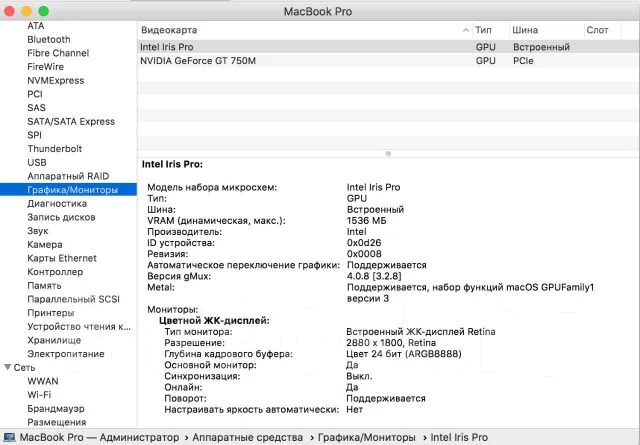The width and height of the screenshot is (640, 445).
Task: Click the resolution 2880 x 1800, Retina
Action: click(391, 343)
